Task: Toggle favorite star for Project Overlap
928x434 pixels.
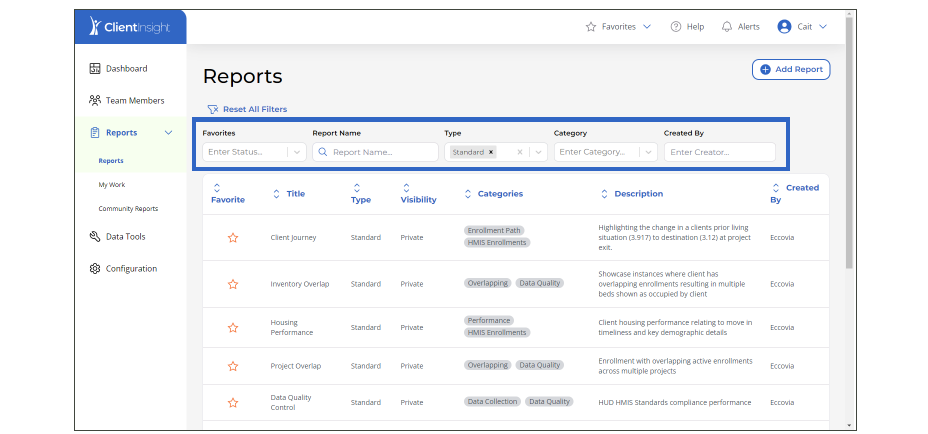Action: 233,366
